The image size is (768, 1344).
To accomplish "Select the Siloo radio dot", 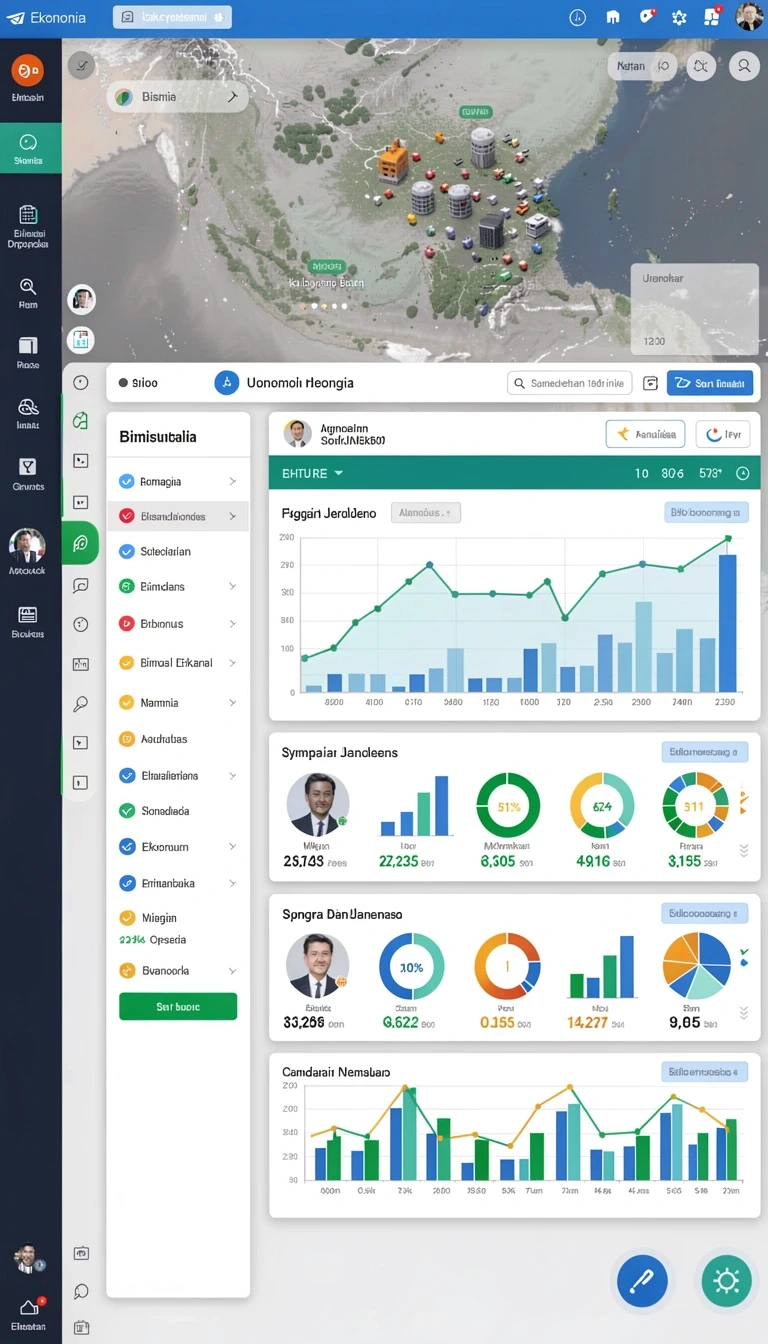I will click(x=123, y=383).
